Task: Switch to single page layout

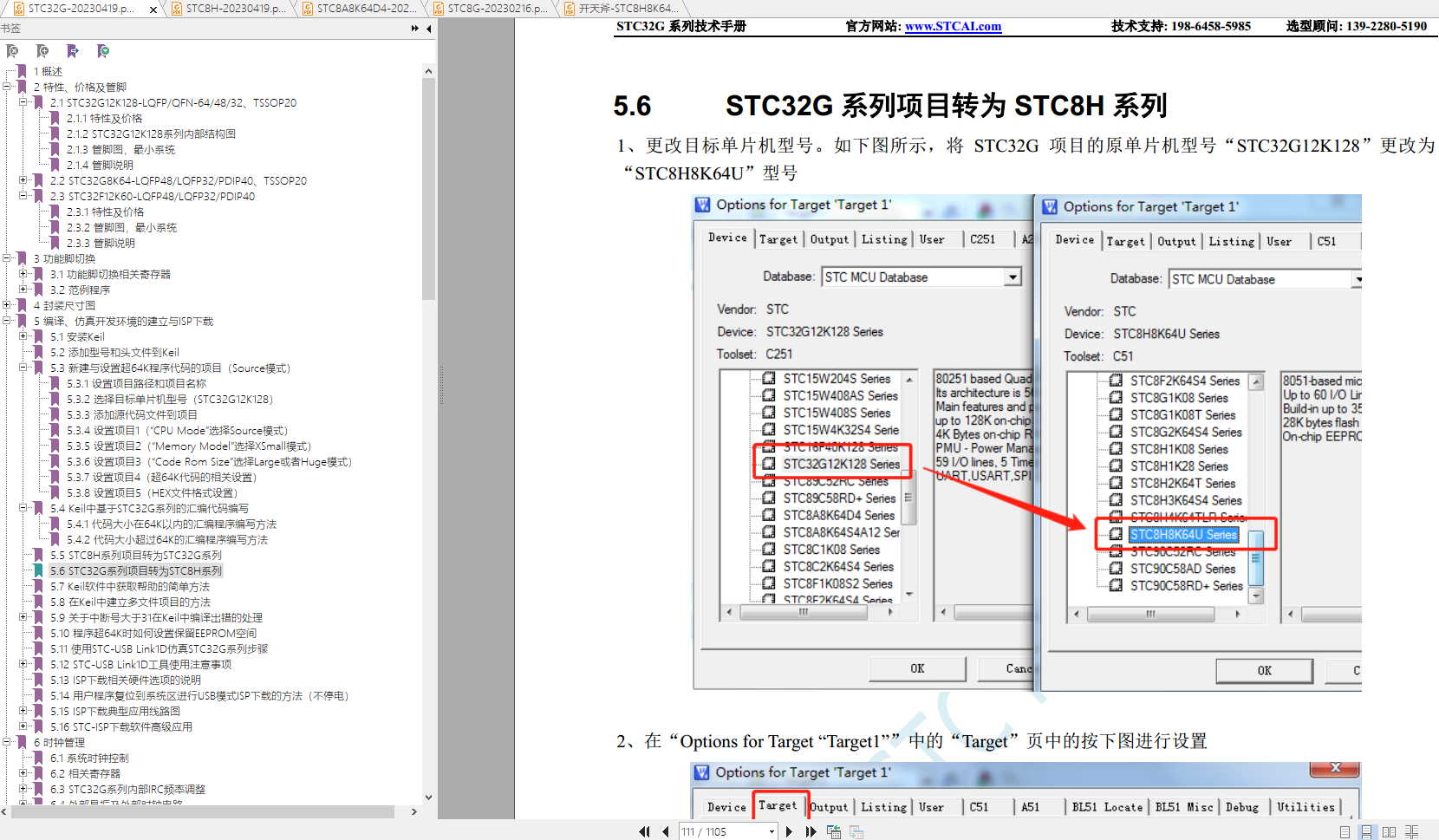Action: [x=1345, y=831]
